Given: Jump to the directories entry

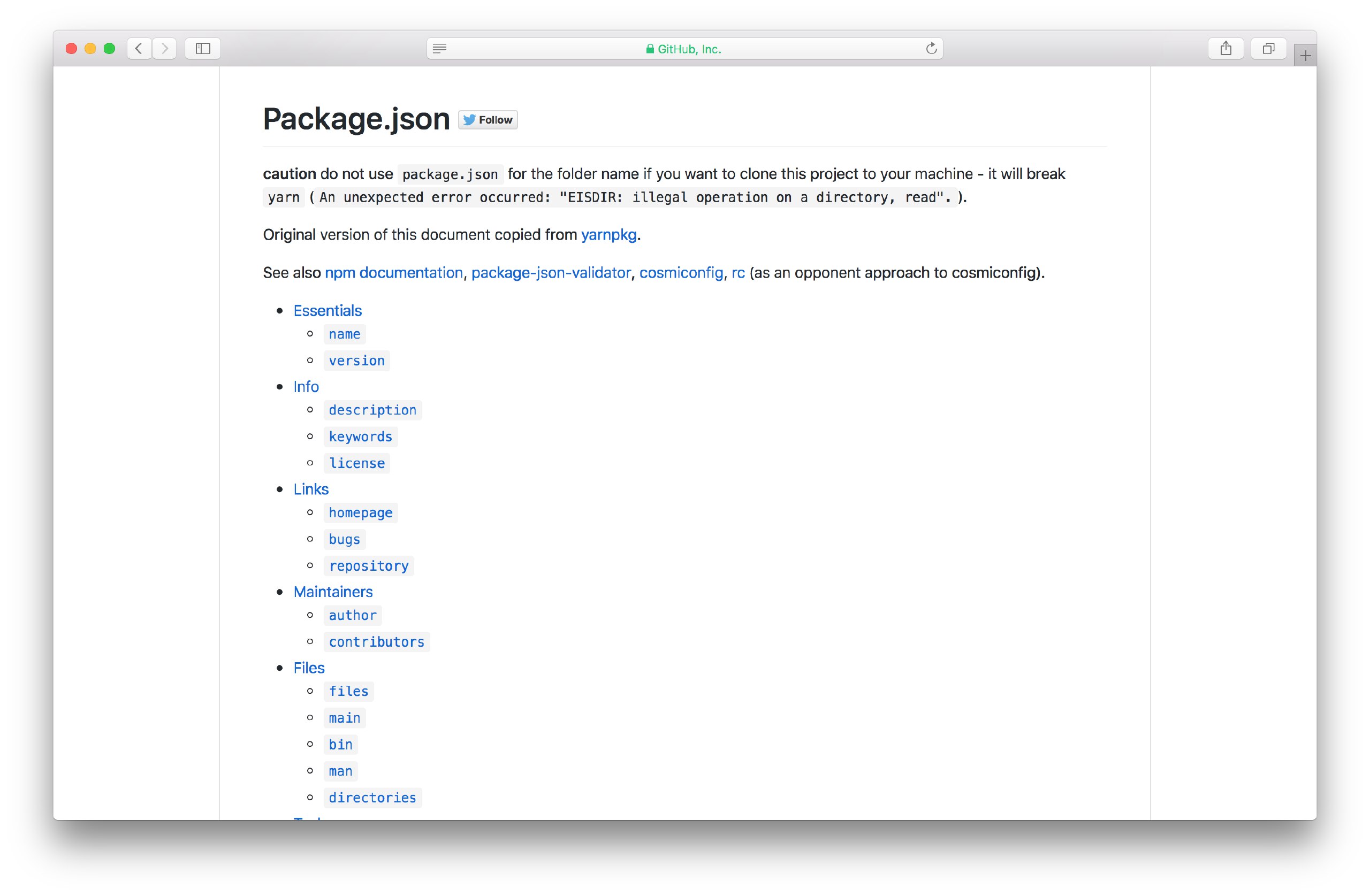Looking at the screenshot, I should pos(372,797).
